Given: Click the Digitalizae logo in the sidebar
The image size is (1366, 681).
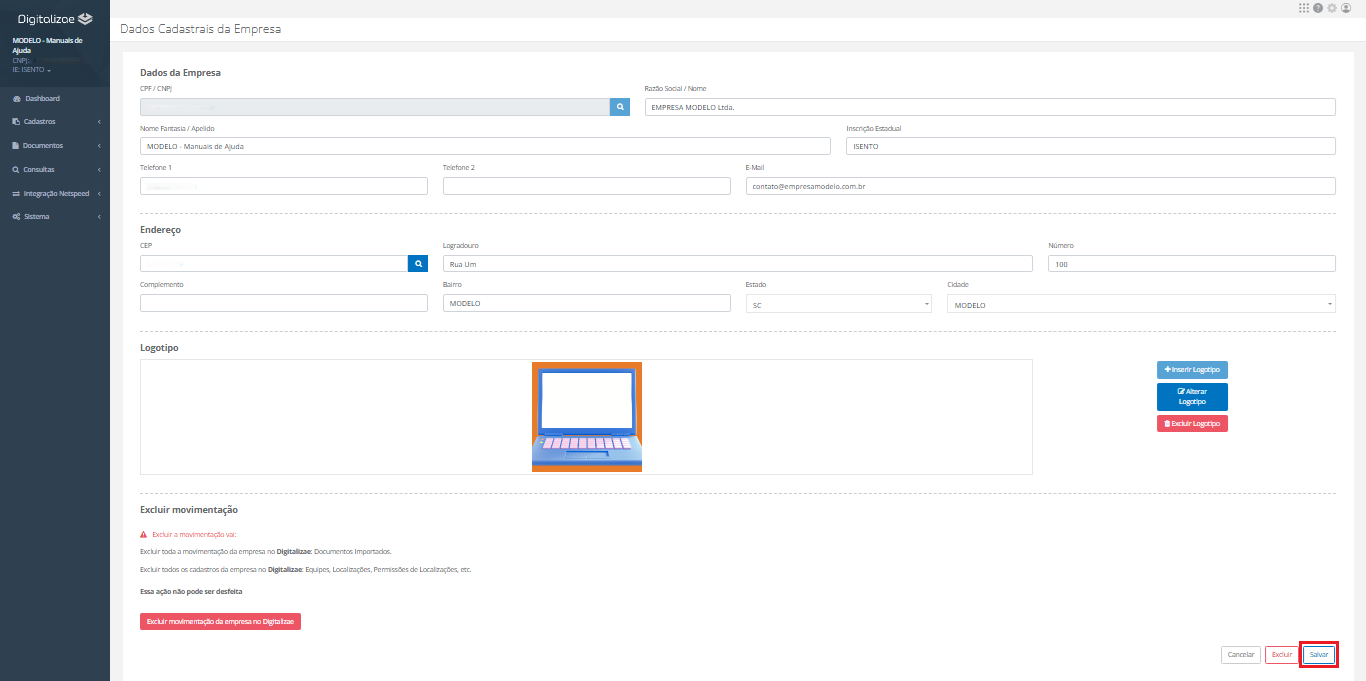Looking at the screenshot, I should click(x=55, y=19).
